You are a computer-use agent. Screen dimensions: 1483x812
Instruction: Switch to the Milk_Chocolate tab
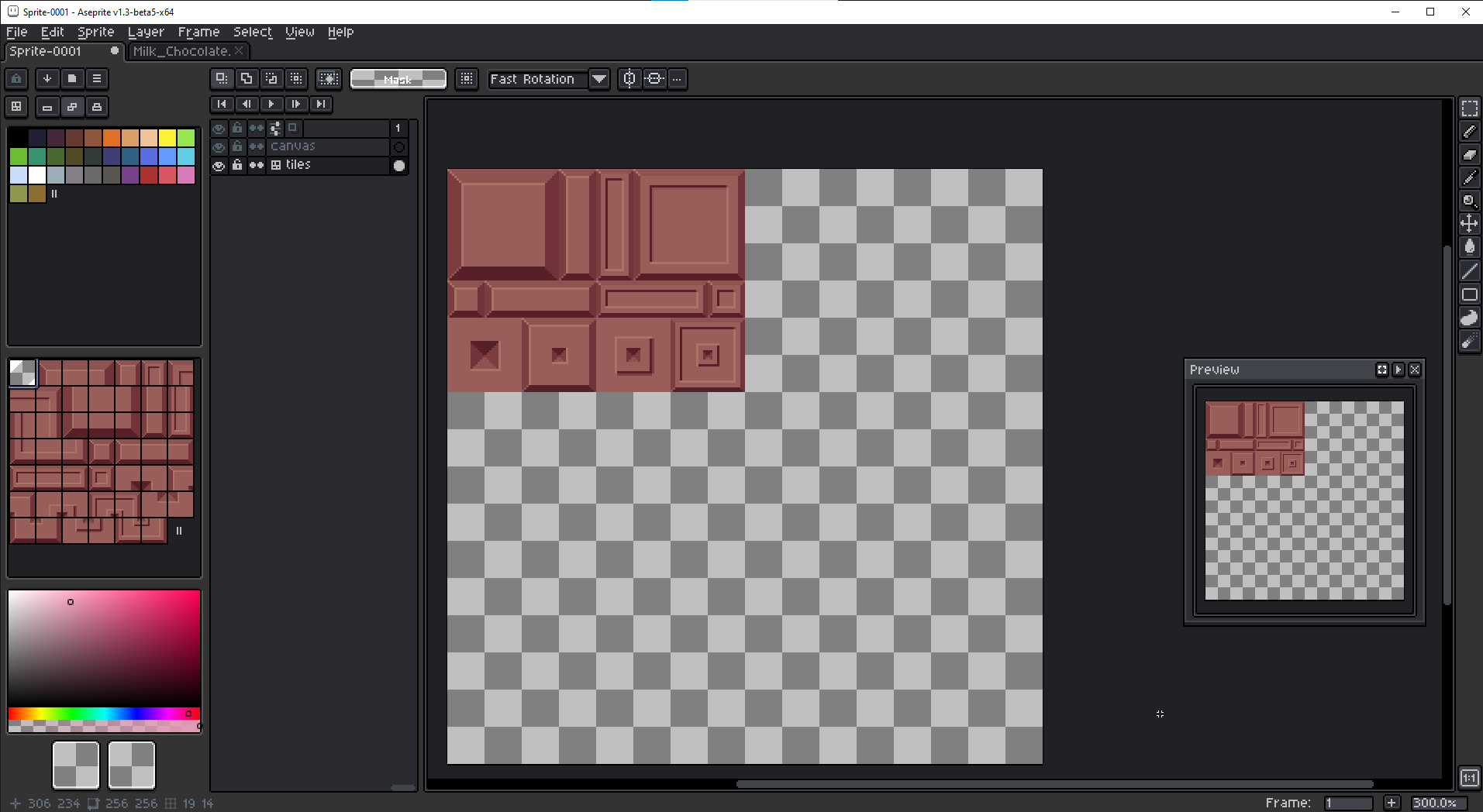pyautogui.click(x=181, y=51)
